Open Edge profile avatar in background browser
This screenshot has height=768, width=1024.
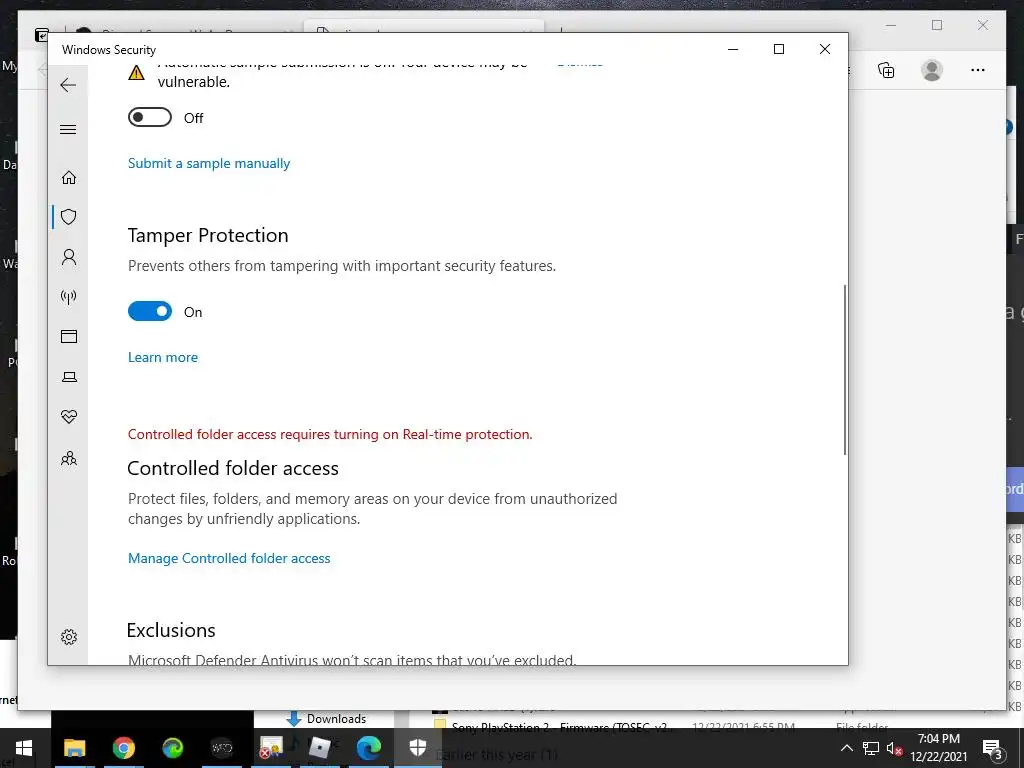(932, 70)
